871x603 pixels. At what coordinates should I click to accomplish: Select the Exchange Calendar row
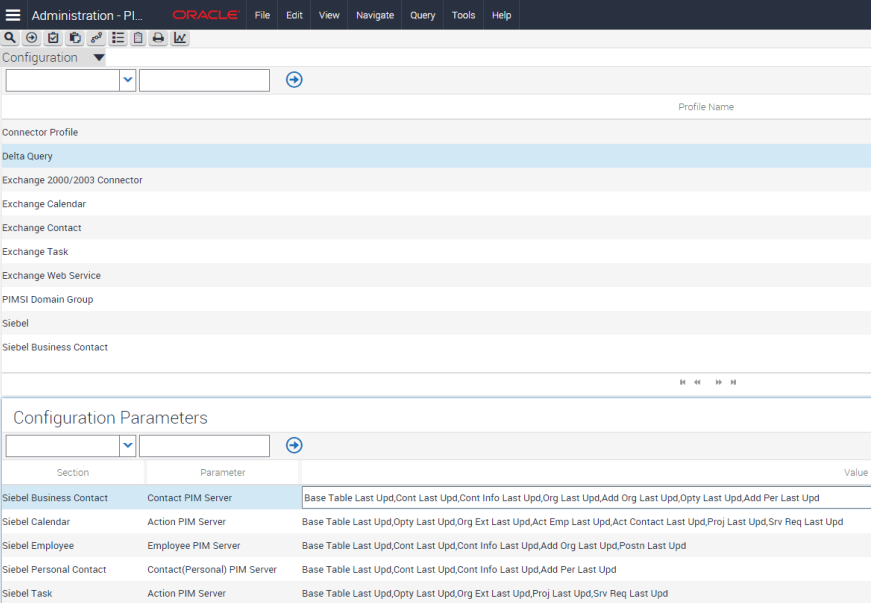coord(436,204)
